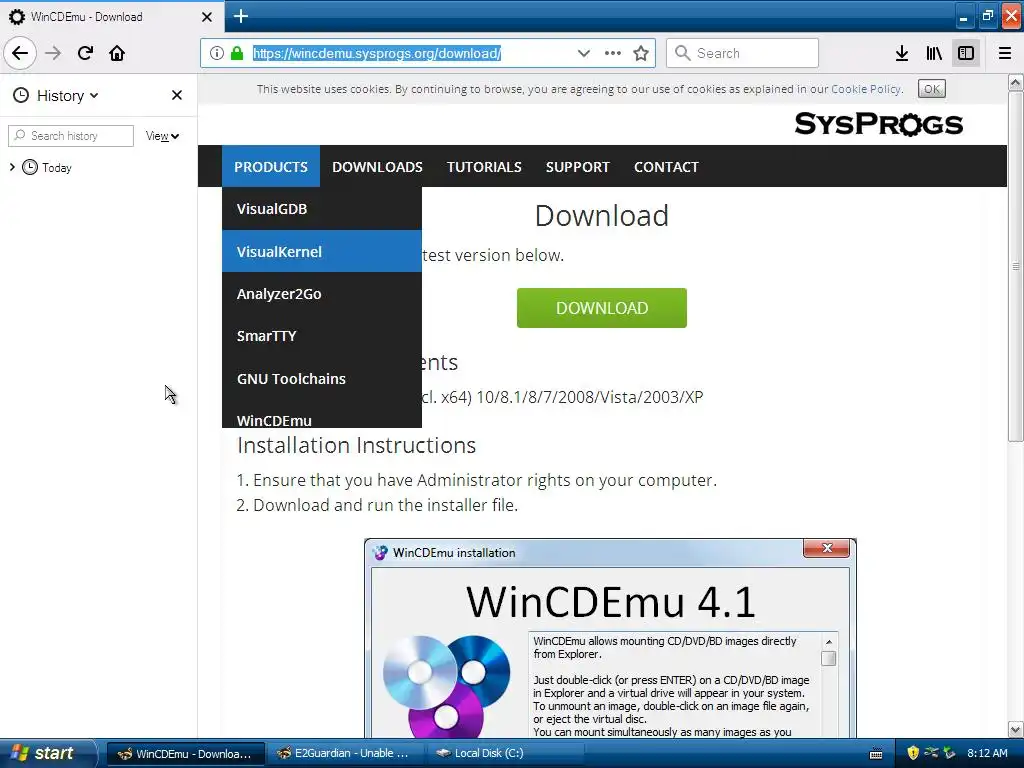Bookmark this page with the star
The height and width of the screenshot is (768, 1024).
click(x=641, y=53)
